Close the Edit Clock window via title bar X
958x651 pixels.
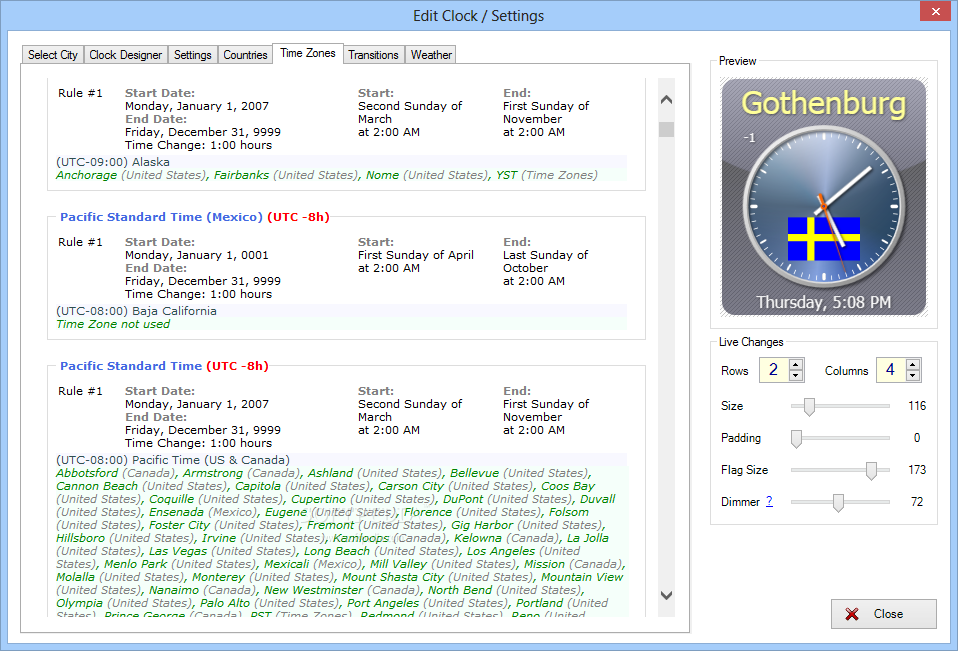[935, 11]
